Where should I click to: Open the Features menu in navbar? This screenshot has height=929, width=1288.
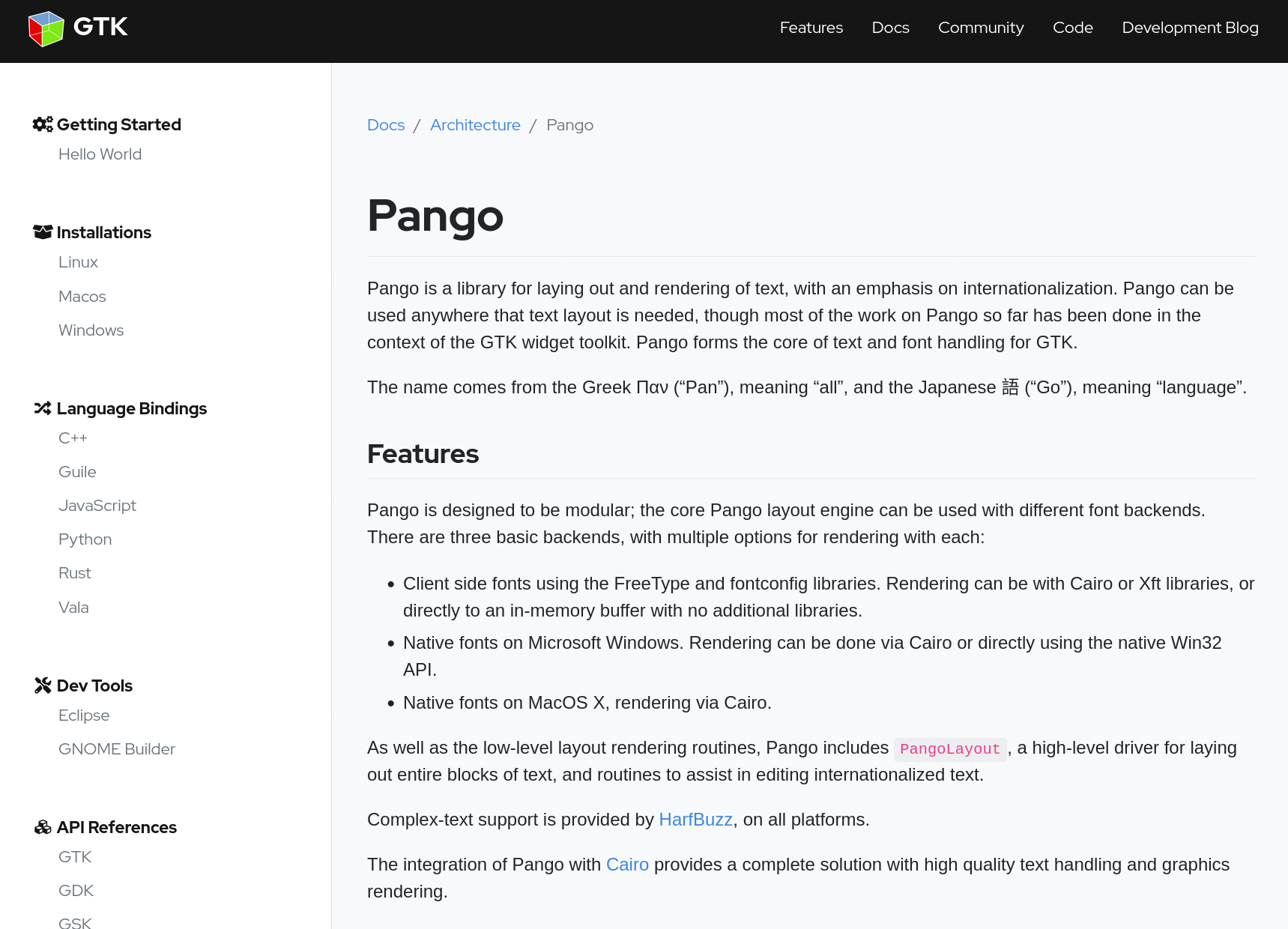click(x=811, y=28)
